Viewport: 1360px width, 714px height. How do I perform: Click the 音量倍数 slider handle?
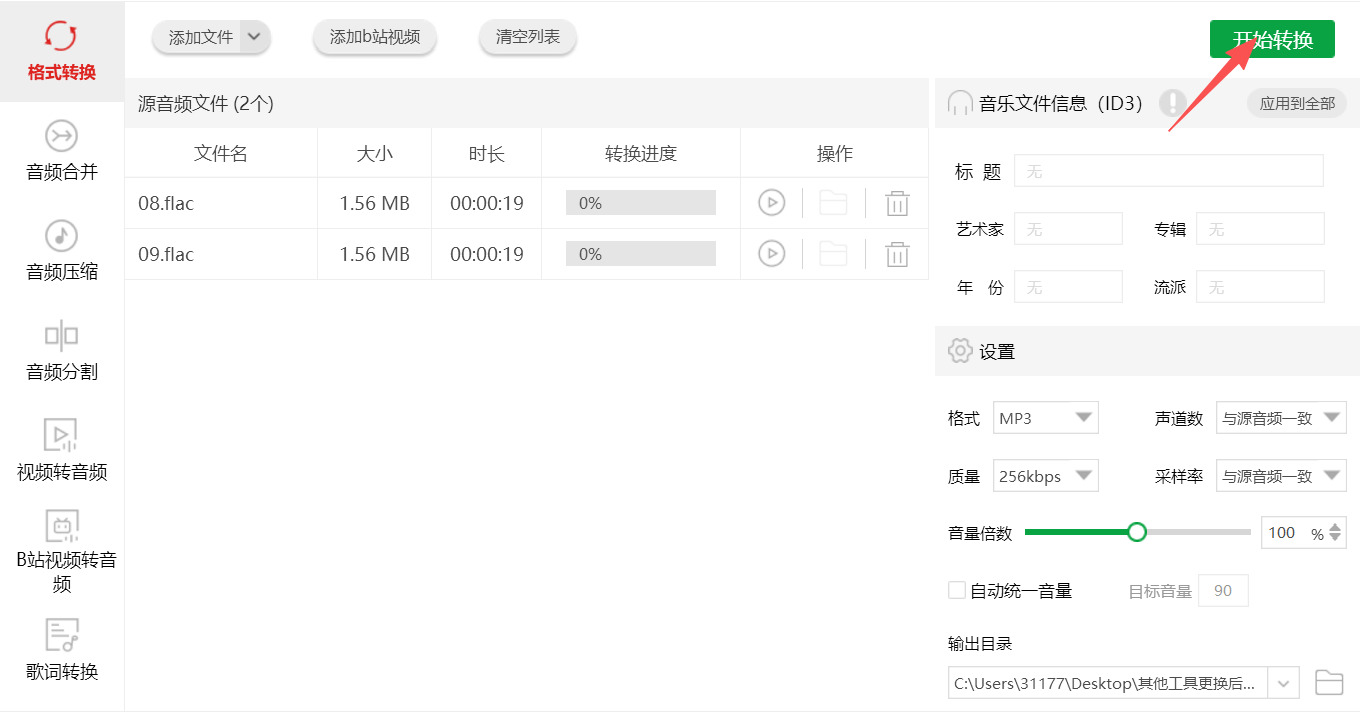(x=1137, y=532)
